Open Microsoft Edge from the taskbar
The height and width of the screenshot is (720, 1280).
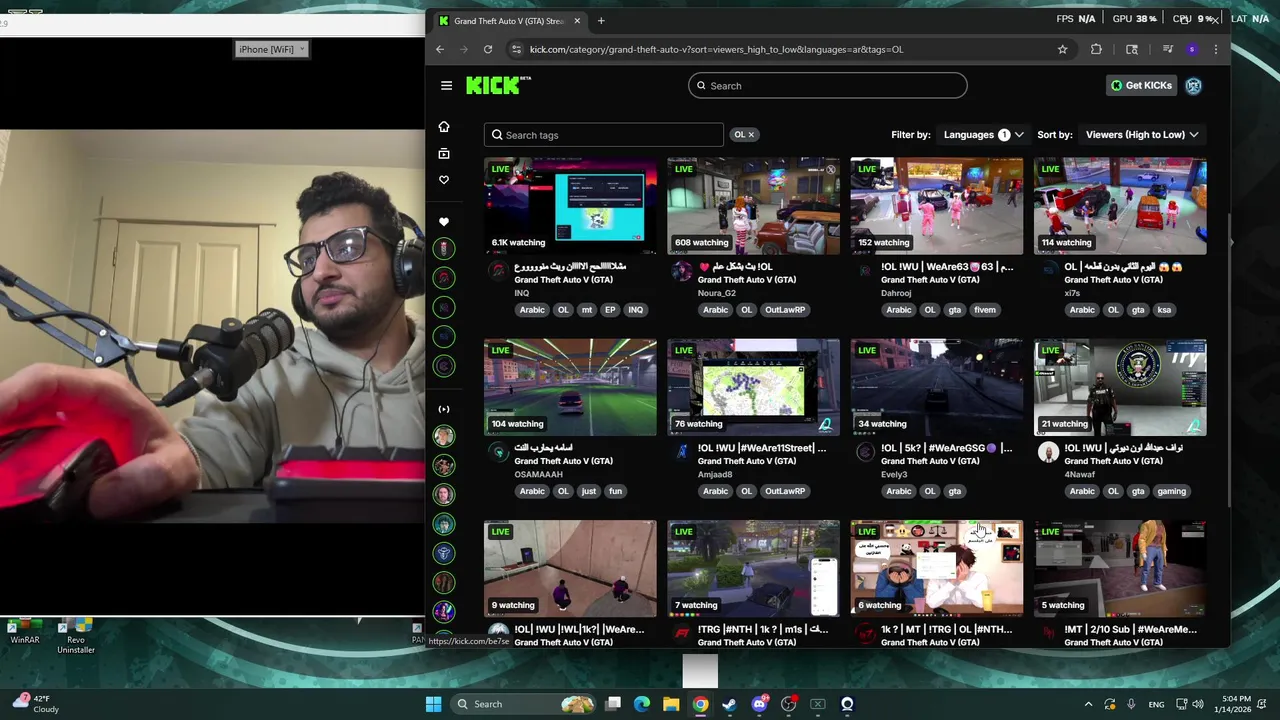[x=642, y=704]
